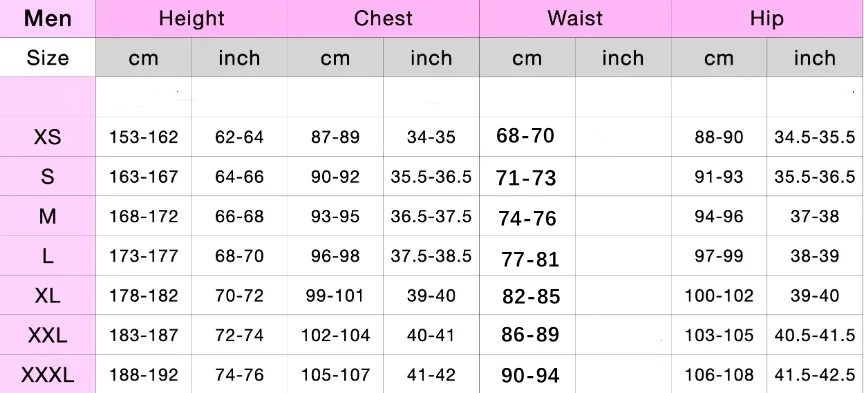Screen dimensions: 864x393
Task: Click height value 153-162 cm
Action: (143, 137)
